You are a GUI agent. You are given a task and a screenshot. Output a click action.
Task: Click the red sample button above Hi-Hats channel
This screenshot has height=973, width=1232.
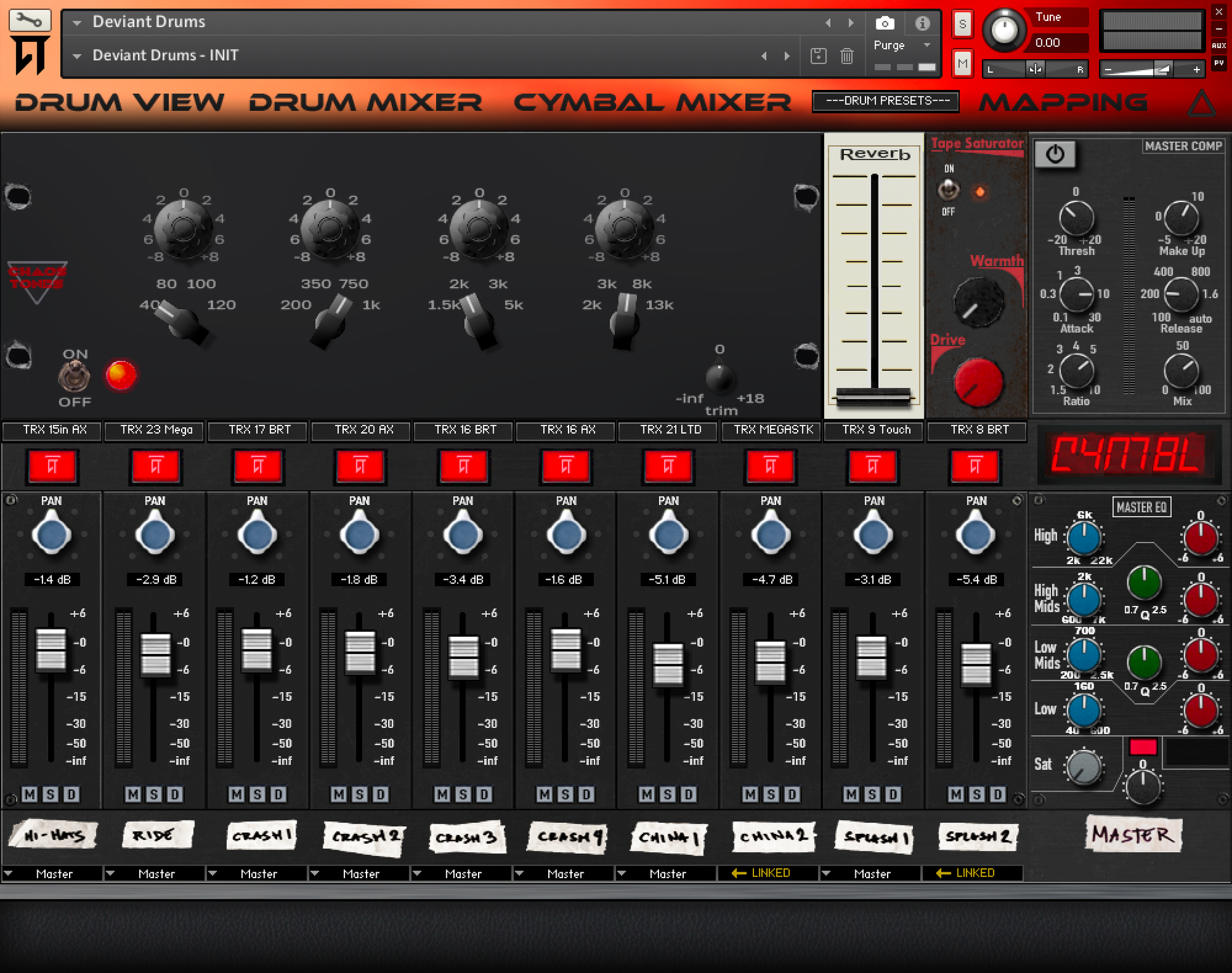tap(53, 466)
